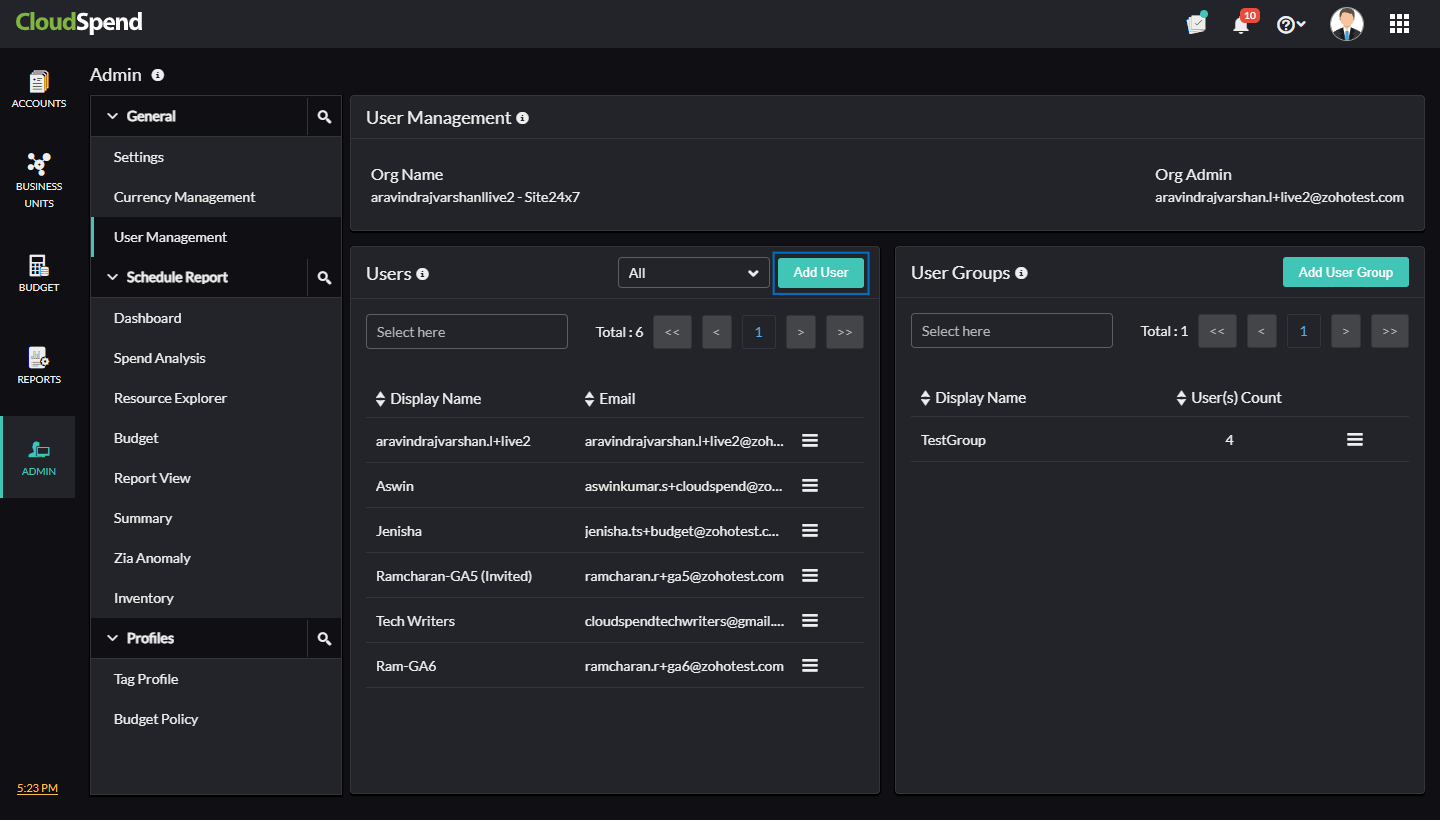Collapse the Profiles section
The image size is (1440, 820).
[x=112, y=638]
